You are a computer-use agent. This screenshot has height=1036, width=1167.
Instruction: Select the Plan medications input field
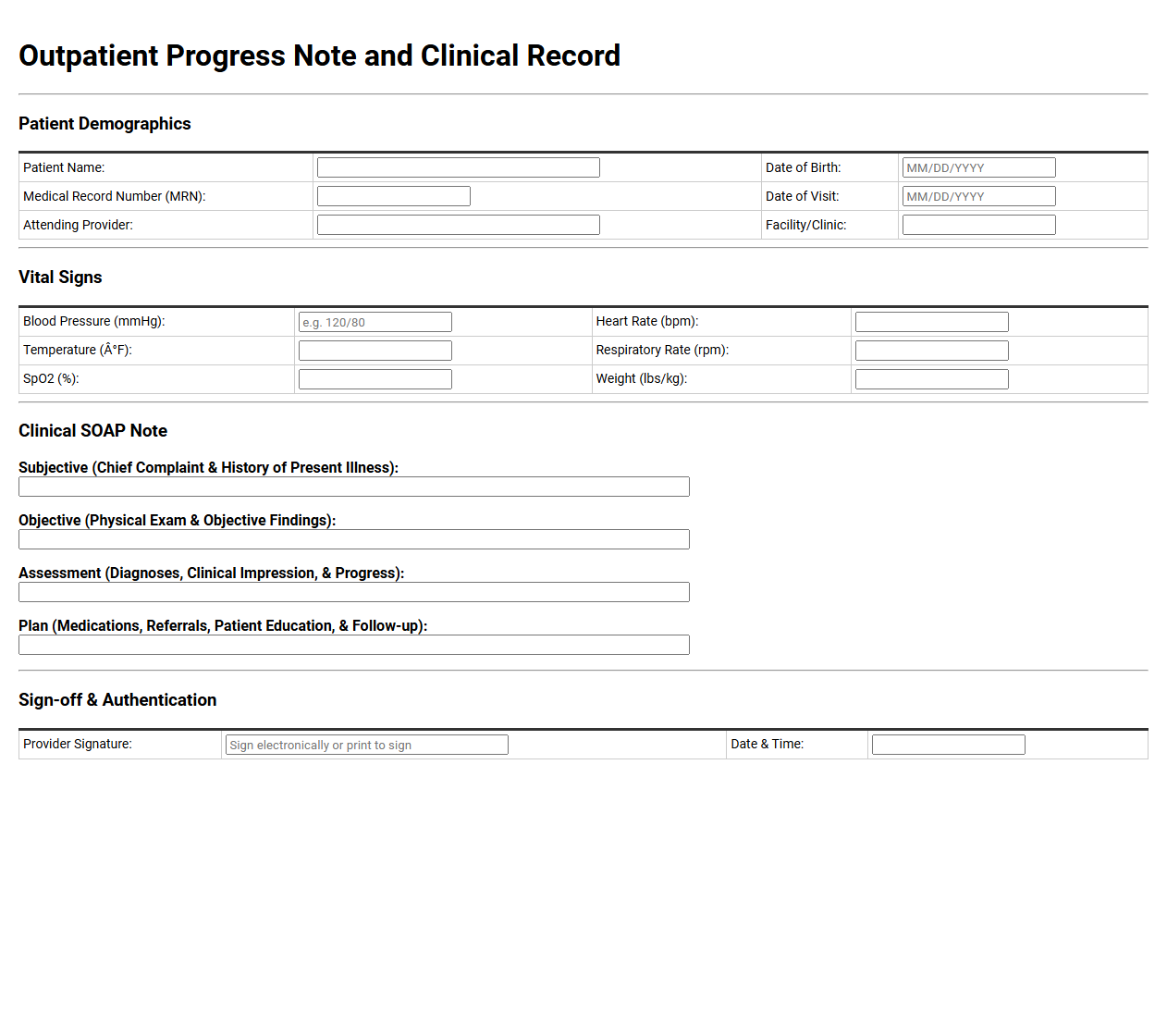pyautogui.click(x=354, y=645)
